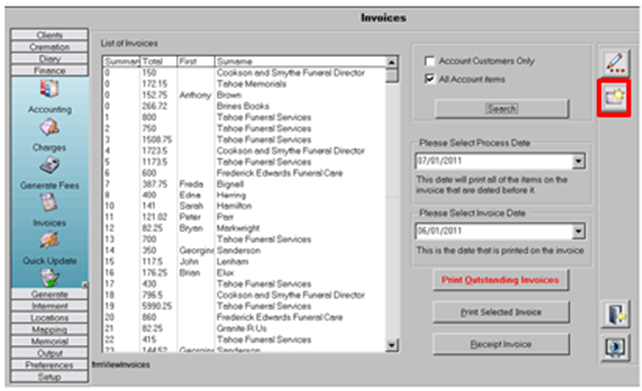Click the checkmark document icon below Quick Update
642x391 pixels.
point(50,278)
